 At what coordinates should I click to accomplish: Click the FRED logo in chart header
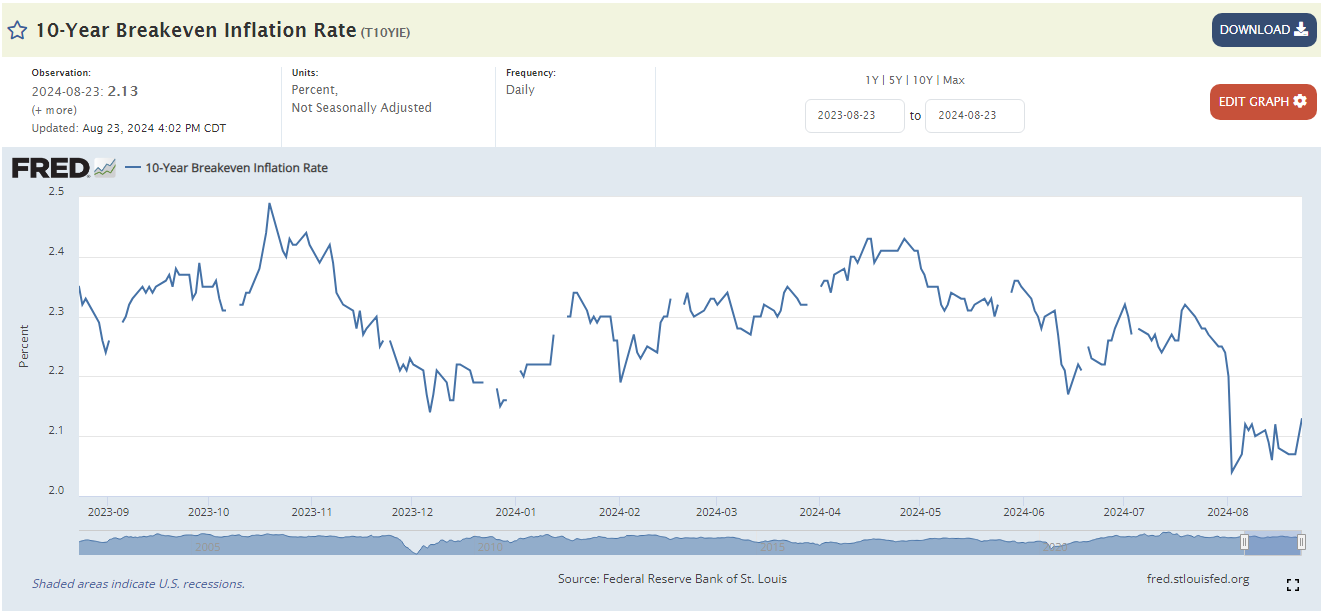64,168
